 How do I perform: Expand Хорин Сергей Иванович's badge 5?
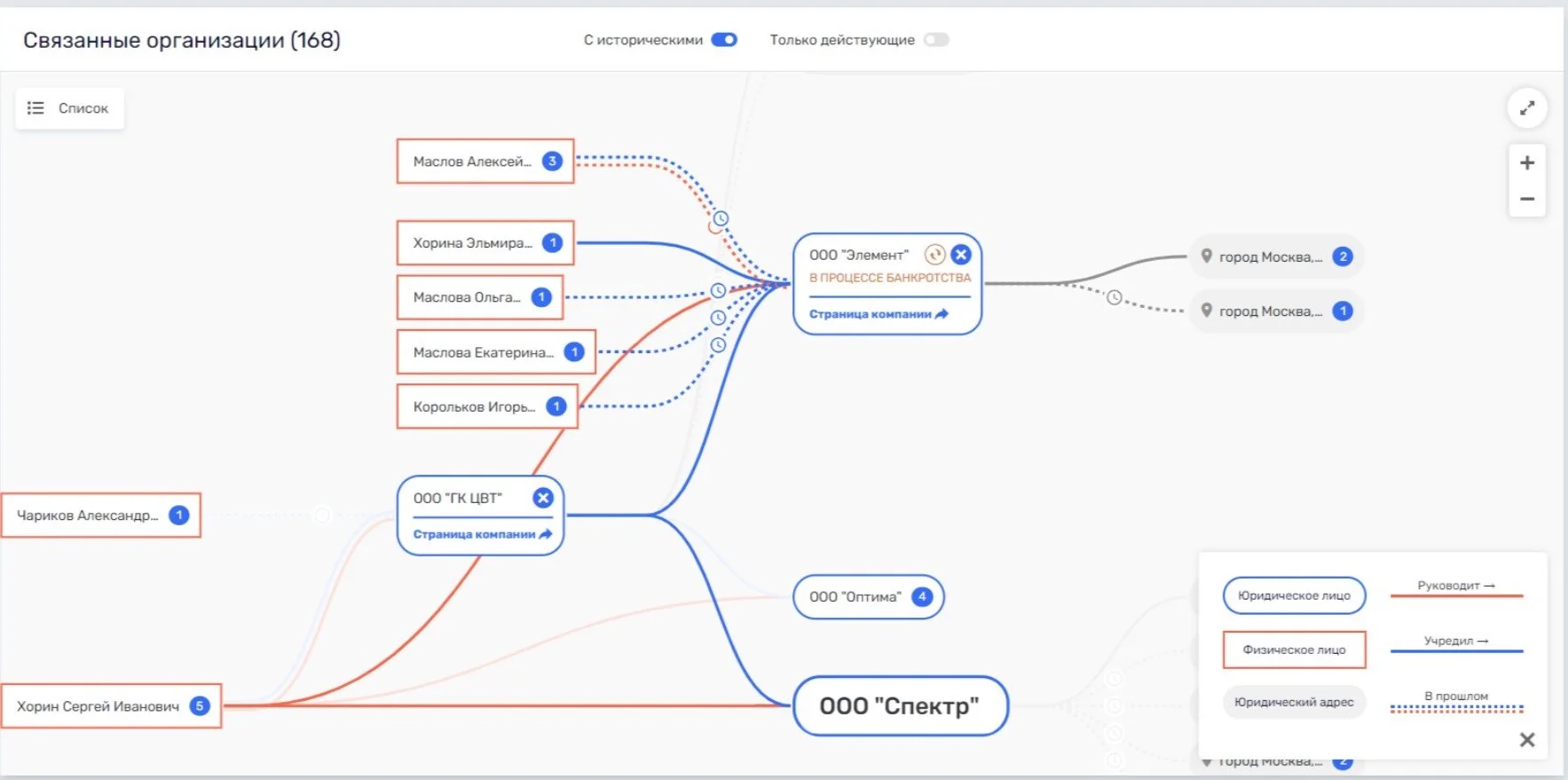200,706
